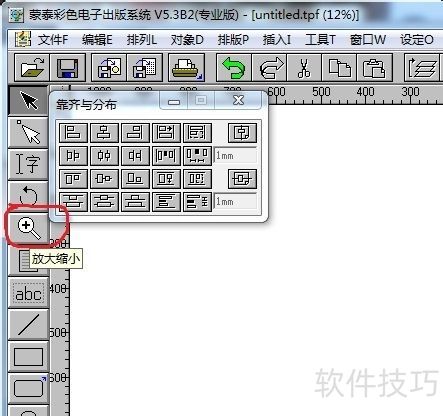This screenshot has width=443, height=416.
Task: Click the printer output icon
Action: tap(186, 67)
